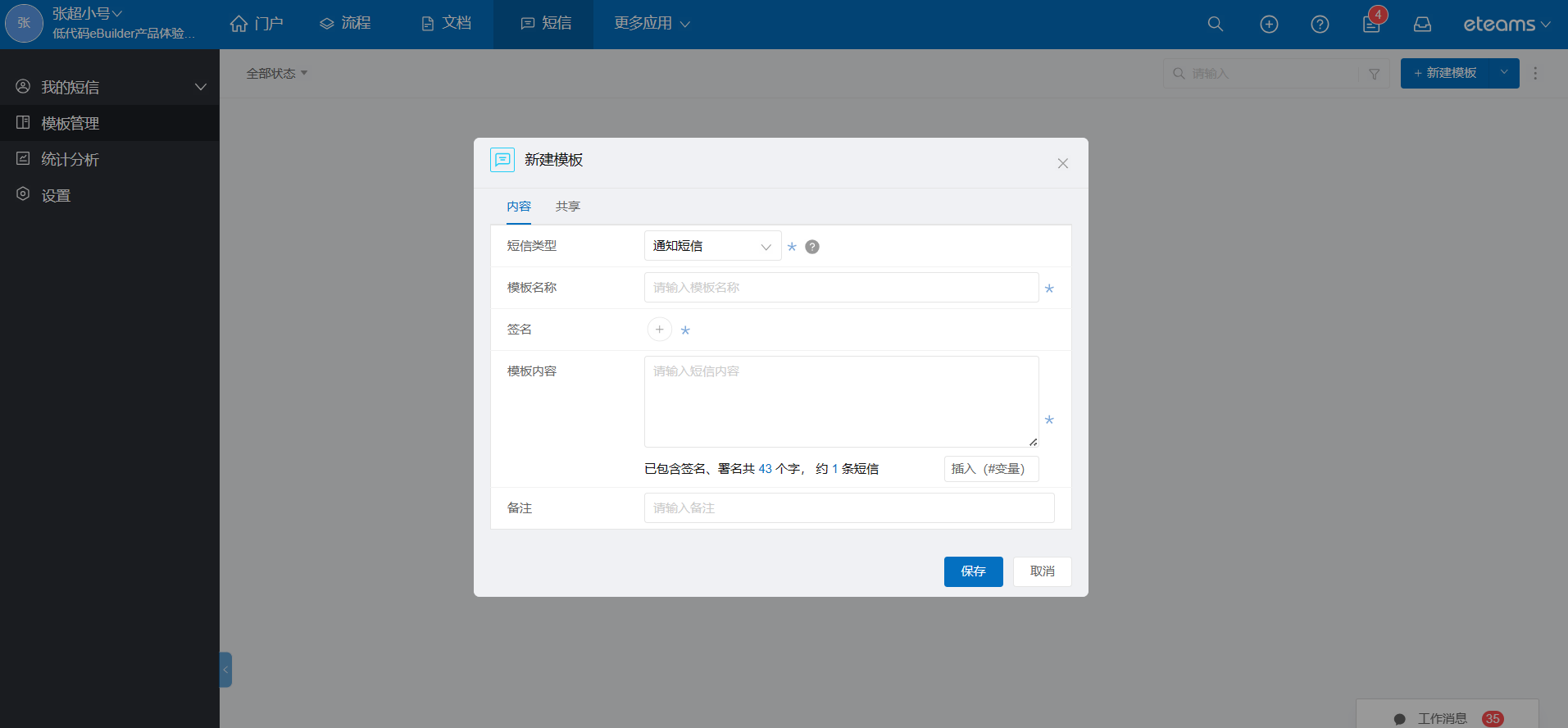Open the inbox tray icon in top bar

point(1423,24)
